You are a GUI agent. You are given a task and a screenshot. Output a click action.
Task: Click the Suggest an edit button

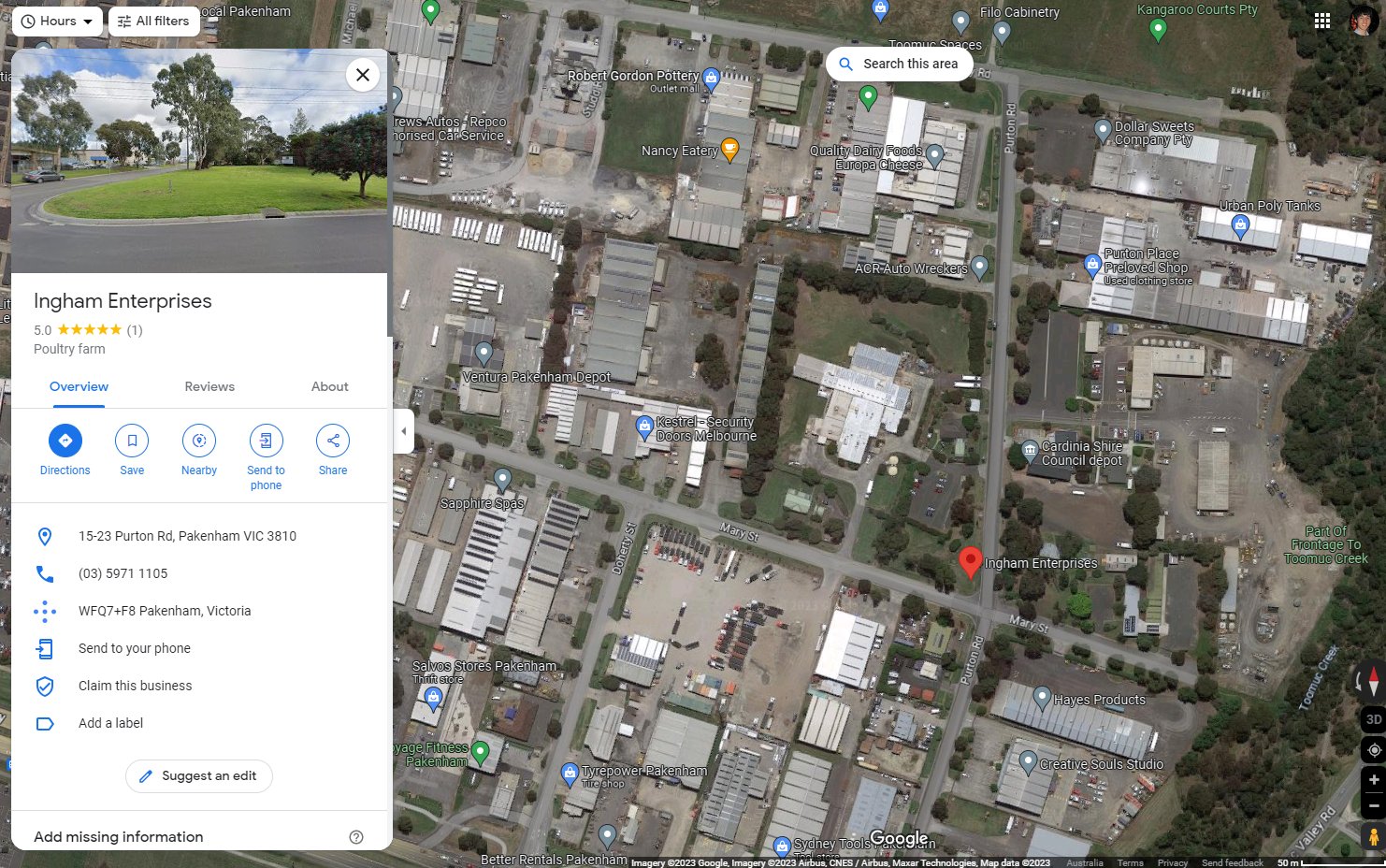pos(199,776)
